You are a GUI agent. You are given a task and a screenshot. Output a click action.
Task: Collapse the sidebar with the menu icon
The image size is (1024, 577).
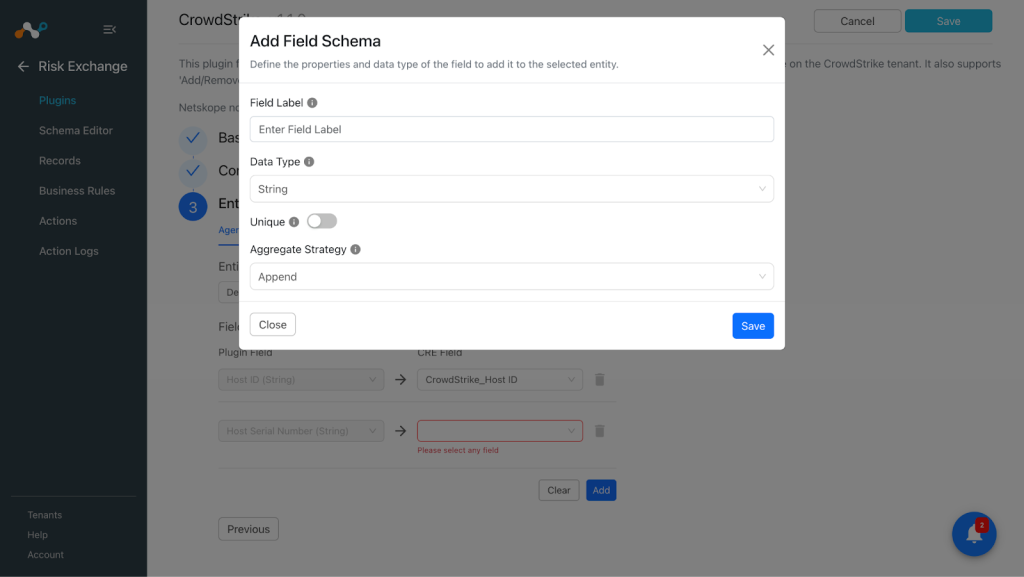pyautogui.click(x=110, y=29)
